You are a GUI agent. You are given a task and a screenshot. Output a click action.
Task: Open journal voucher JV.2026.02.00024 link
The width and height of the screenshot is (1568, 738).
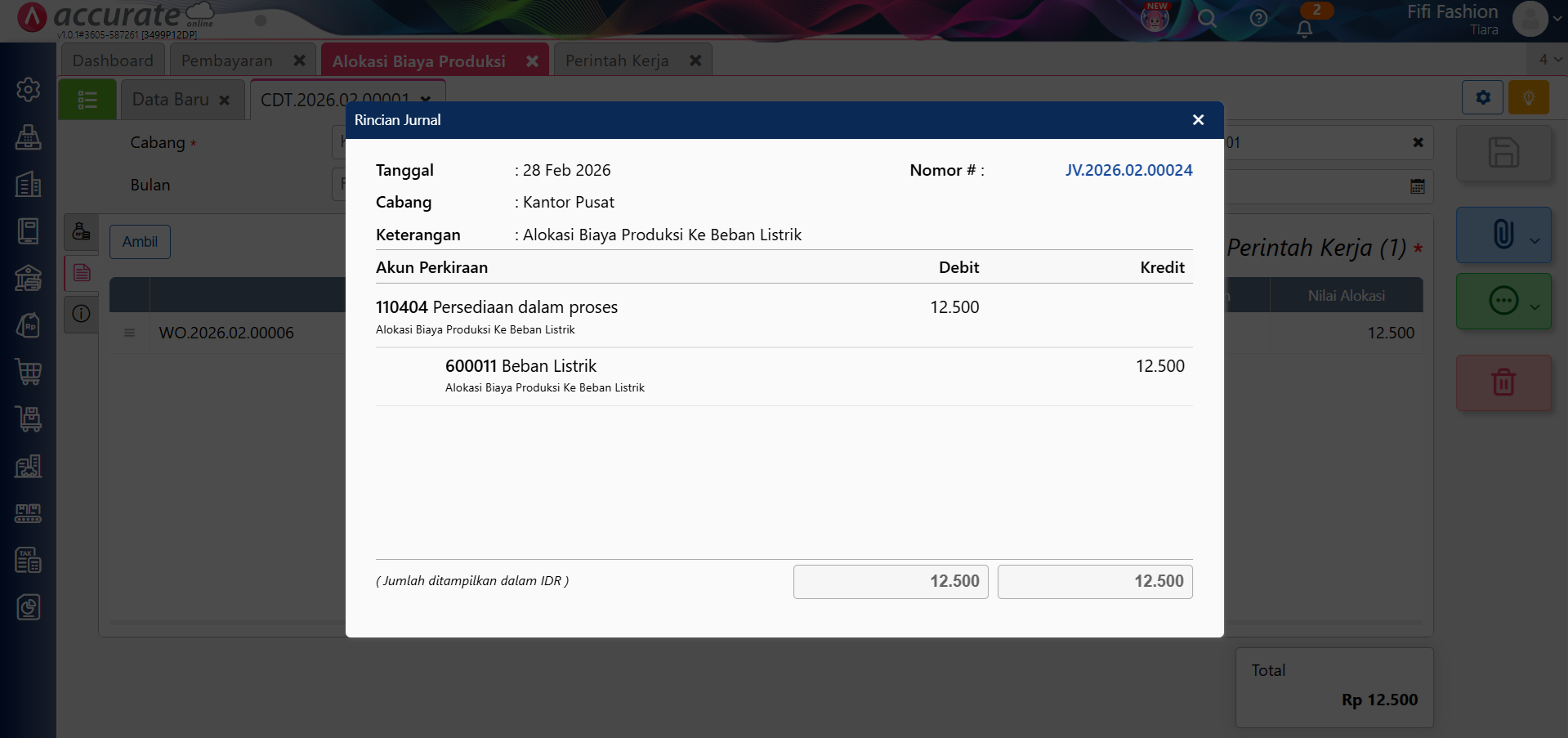[1128, 170]
